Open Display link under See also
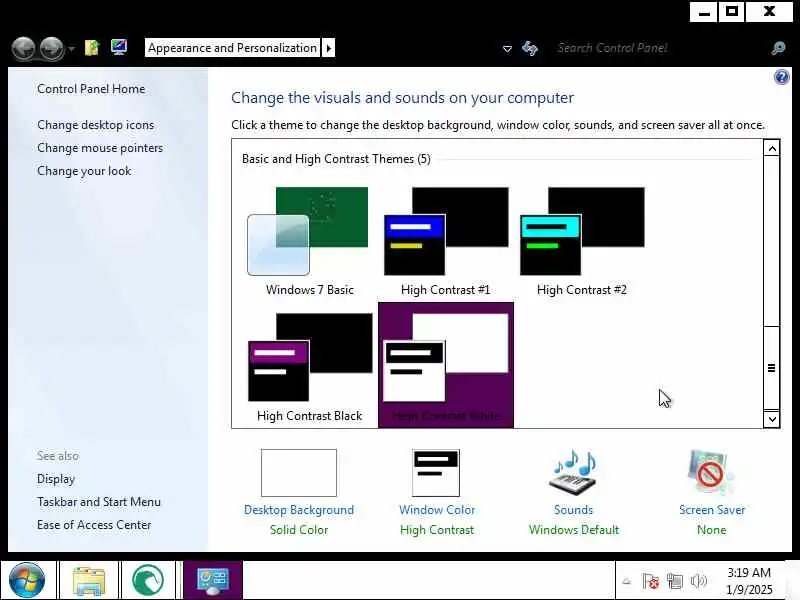This screenshot has width=800, height=600. pos(56,479)
